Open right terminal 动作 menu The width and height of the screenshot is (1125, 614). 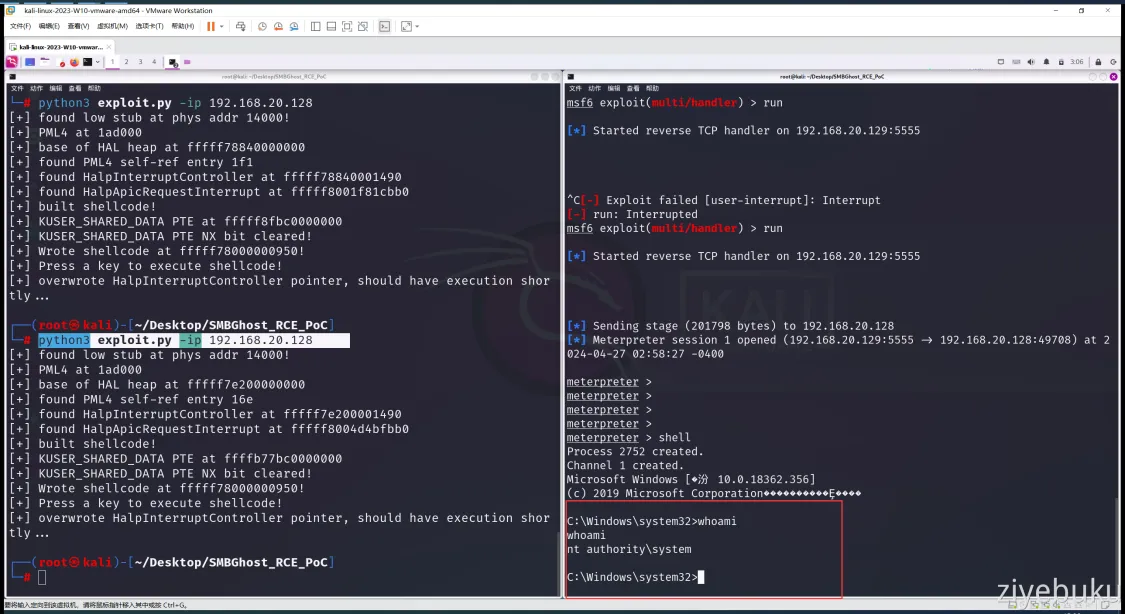click(595, 88)
